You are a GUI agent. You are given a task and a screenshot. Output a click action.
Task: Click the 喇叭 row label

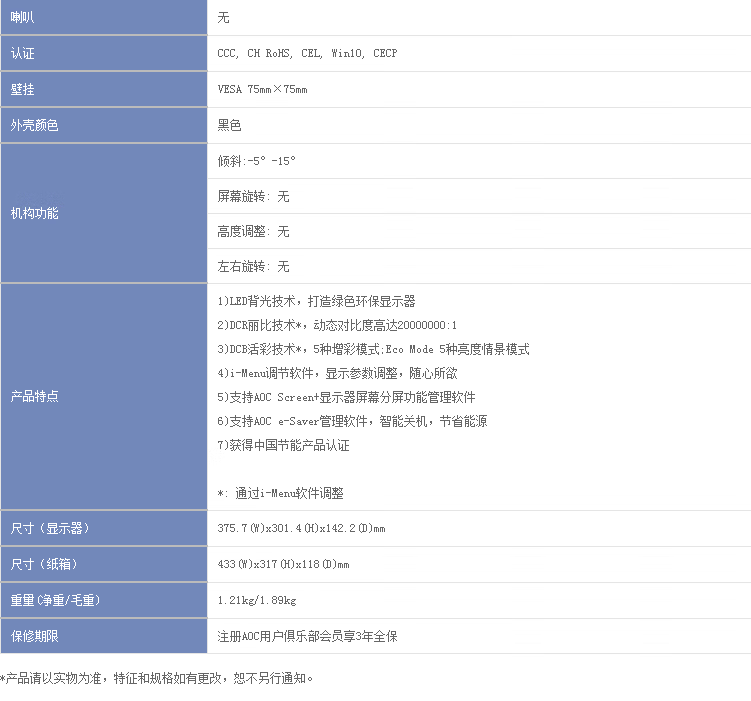pos(22,18)
